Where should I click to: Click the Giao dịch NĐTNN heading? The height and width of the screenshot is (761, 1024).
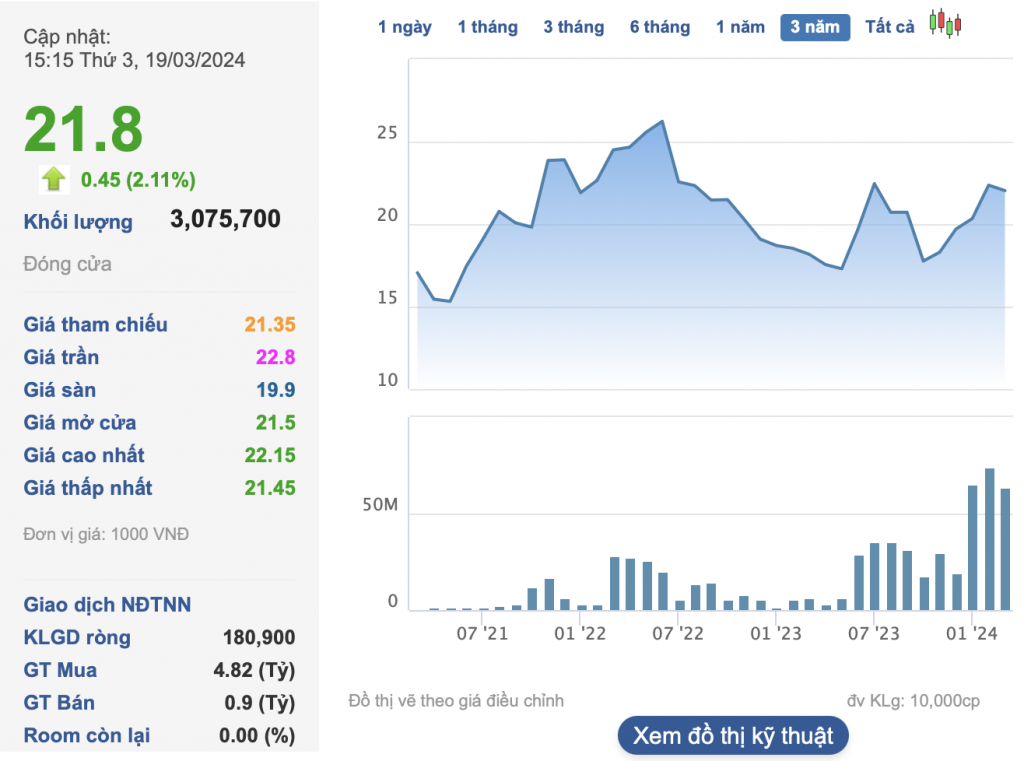[x=107, y=604]
